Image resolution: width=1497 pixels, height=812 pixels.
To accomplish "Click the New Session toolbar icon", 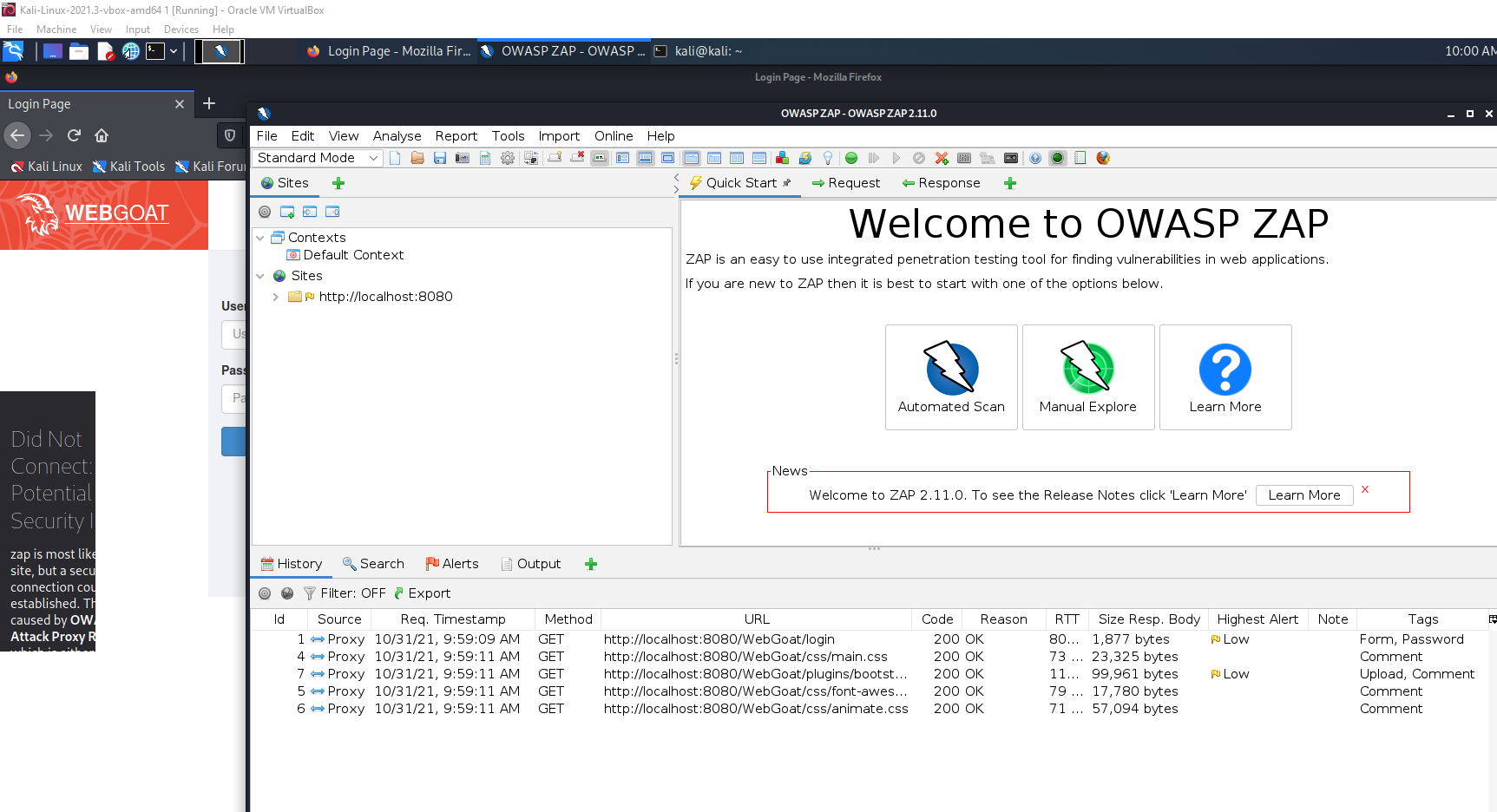I will pos(395,158).
